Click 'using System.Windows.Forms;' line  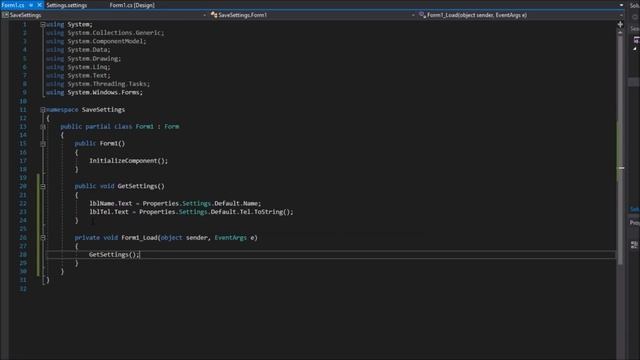[94, 93]
